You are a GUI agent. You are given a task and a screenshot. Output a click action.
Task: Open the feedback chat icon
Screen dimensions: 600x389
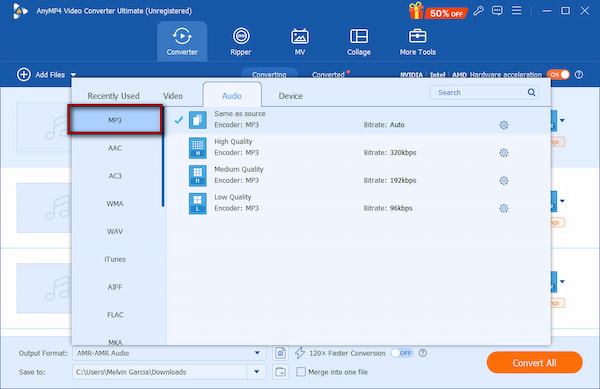497,11
